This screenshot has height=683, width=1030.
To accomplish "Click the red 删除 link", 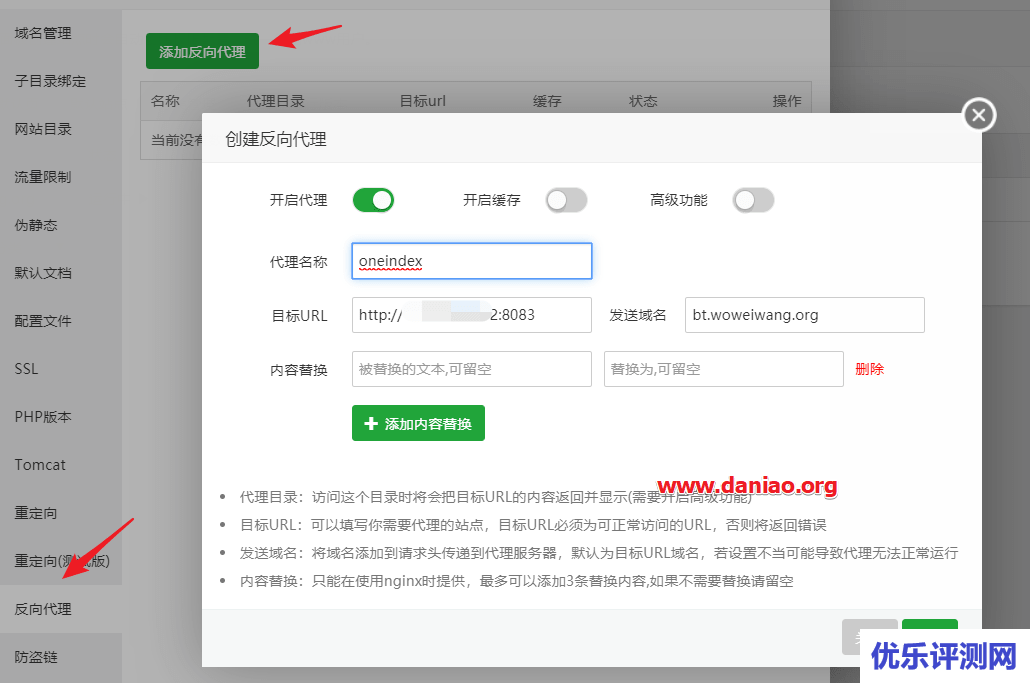I will click(870, 369).
